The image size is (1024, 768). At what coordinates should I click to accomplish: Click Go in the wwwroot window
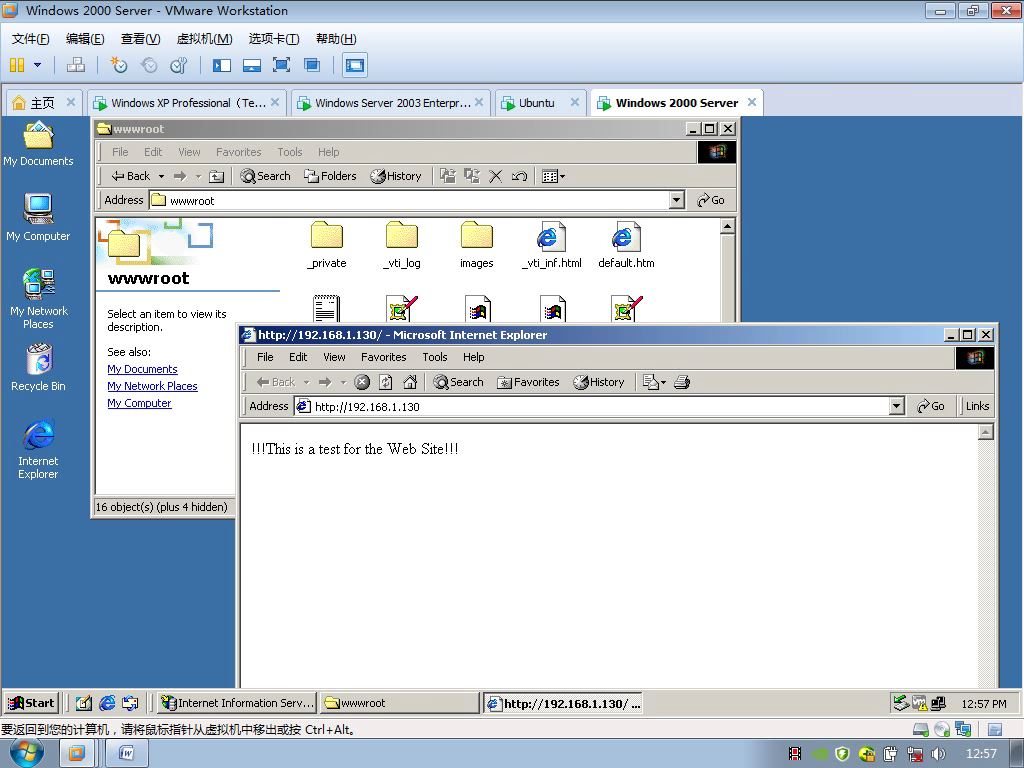click(711, 200)
